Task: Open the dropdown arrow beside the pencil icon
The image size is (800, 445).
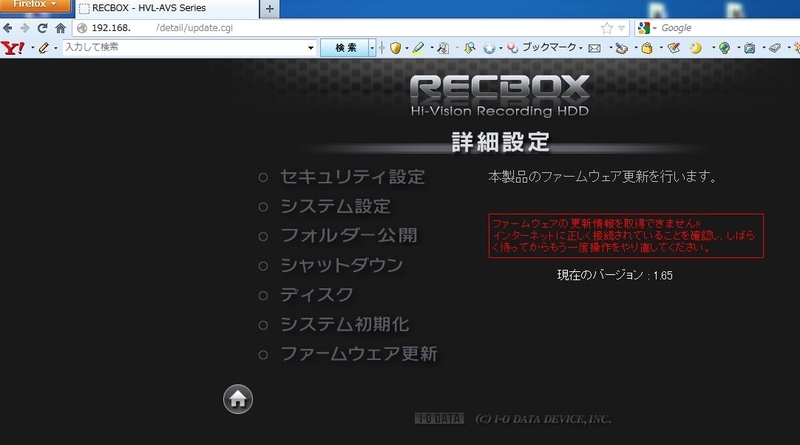Action: pos(55,48)
